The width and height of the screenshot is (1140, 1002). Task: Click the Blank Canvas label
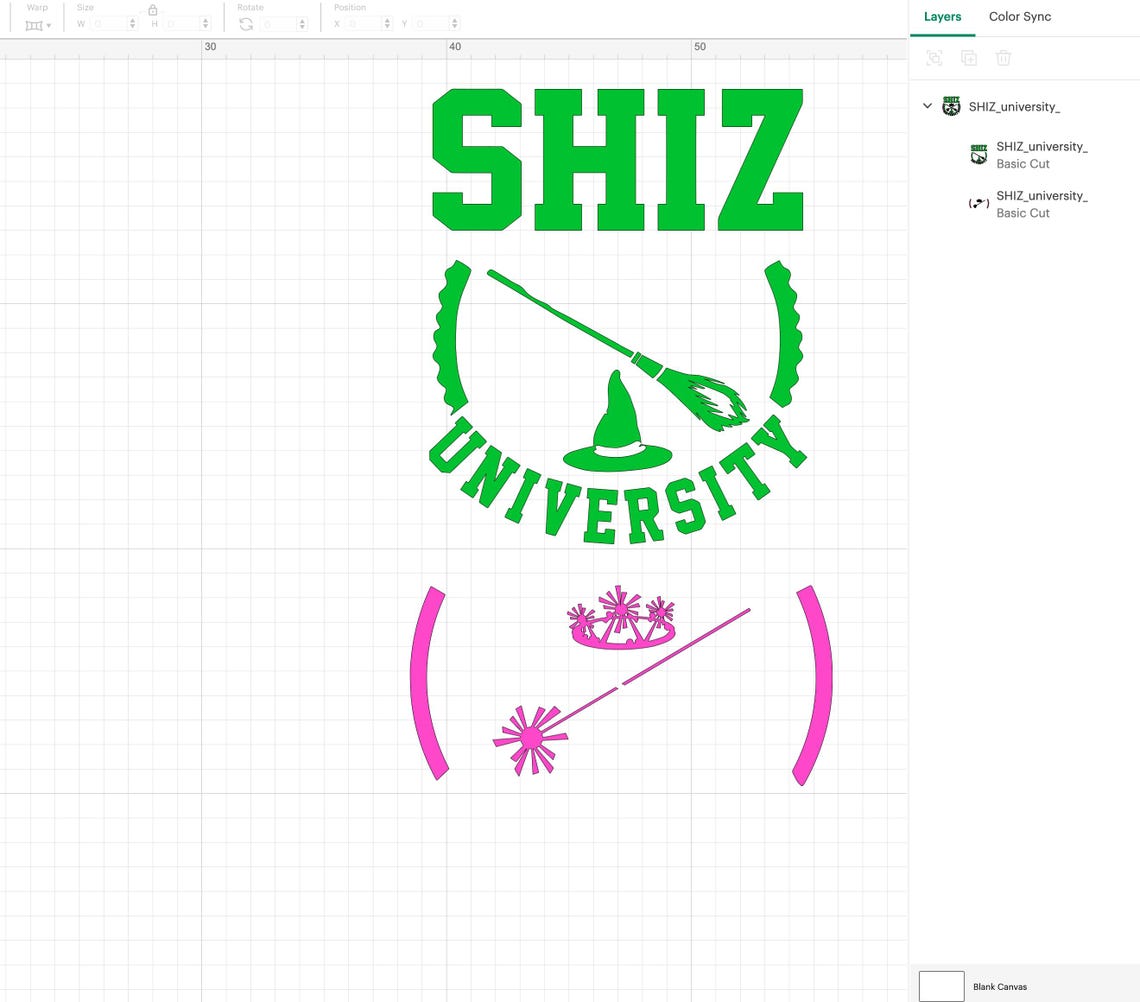(x=1000, y=987)
